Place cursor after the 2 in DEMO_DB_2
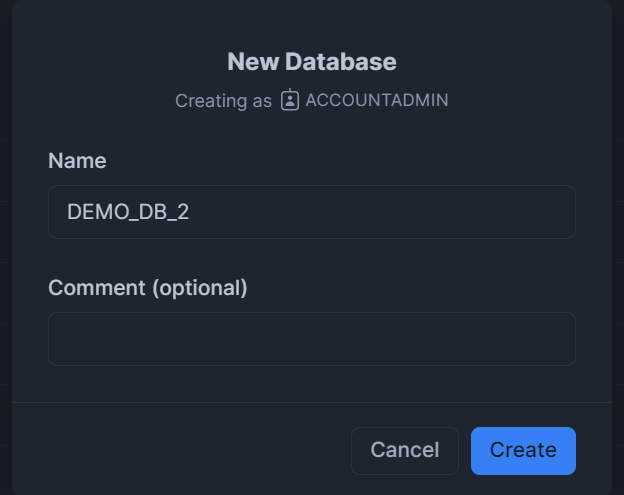Image resolution: width=624 pixels, height=495 pixels. point(190,212)
